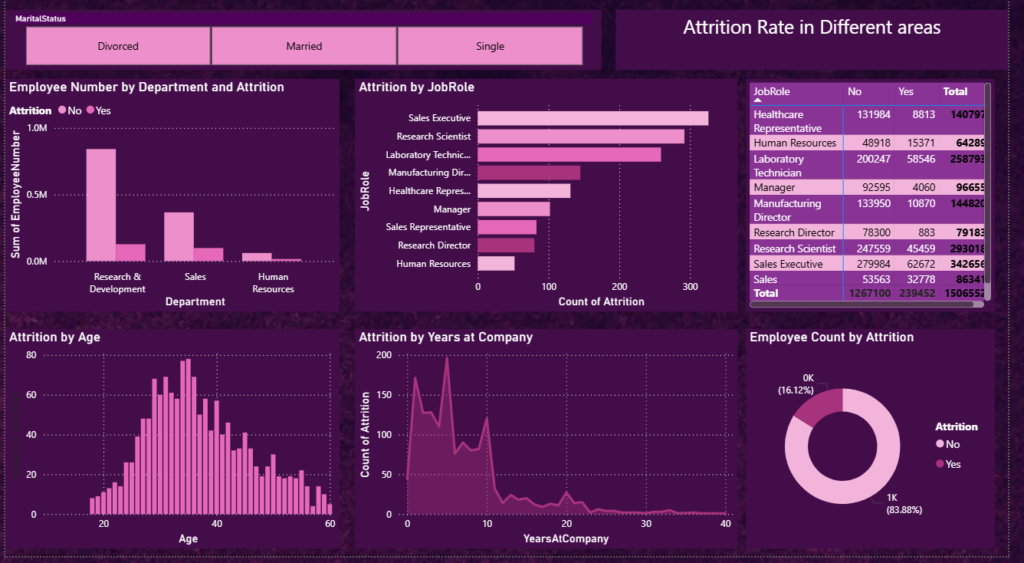Image resolution: width=1024 pixels, height=563 pixels.
Task: Select the Research Scientist row in table
Action: 793,248
